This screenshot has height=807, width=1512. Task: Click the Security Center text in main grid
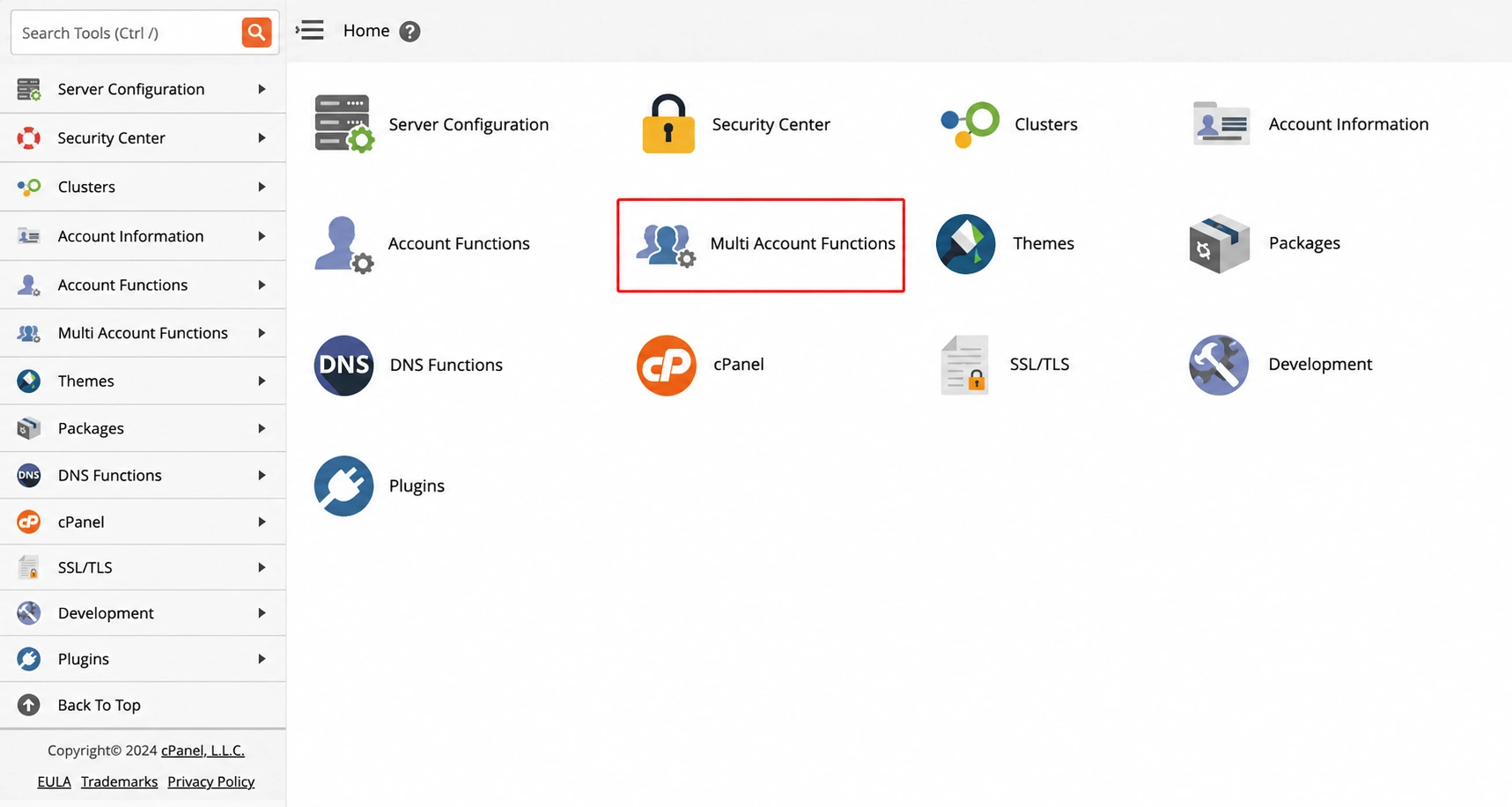pos(771,124)
